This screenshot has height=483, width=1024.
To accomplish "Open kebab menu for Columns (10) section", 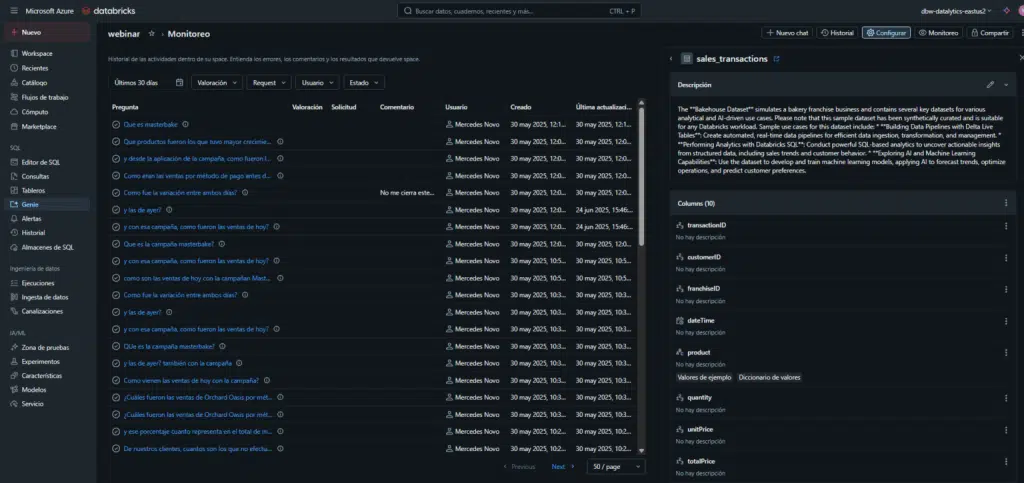I will click(x=1006, y=202).
